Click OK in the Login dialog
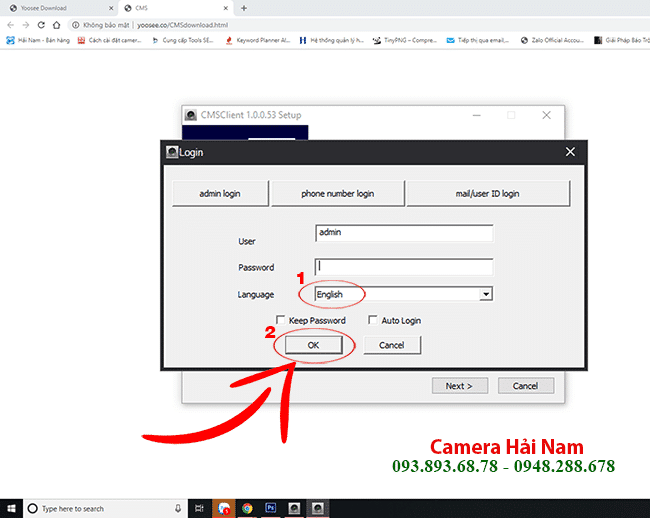 coord(314,345)
